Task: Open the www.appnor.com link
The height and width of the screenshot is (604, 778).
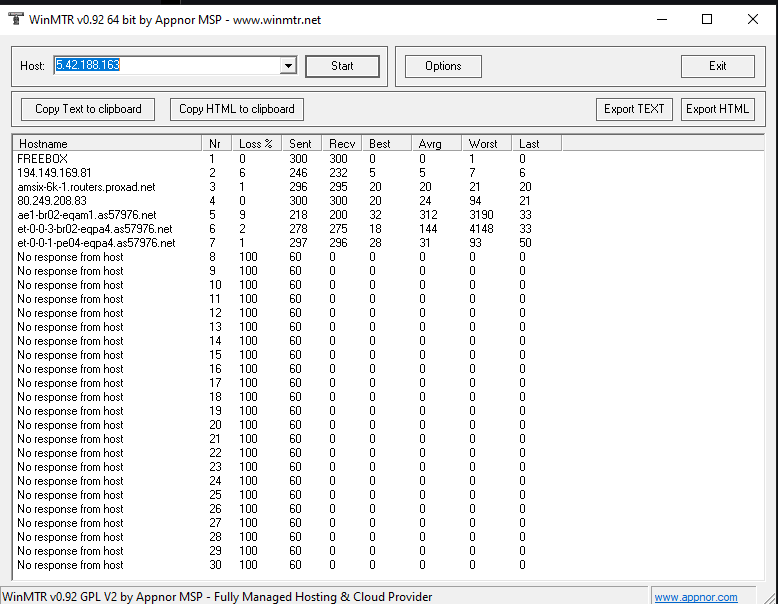Action: point(696,597)
